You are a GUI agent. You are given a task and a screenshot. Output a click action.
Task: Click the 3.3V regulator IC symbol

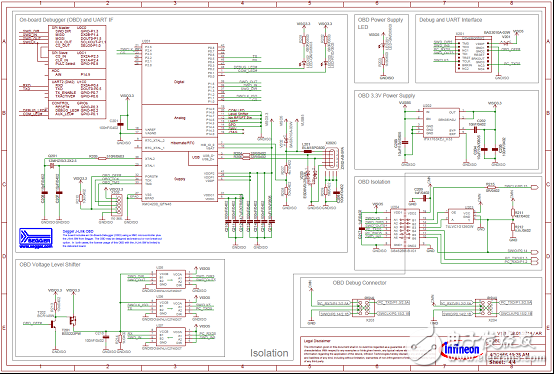[x=441, y=123]
